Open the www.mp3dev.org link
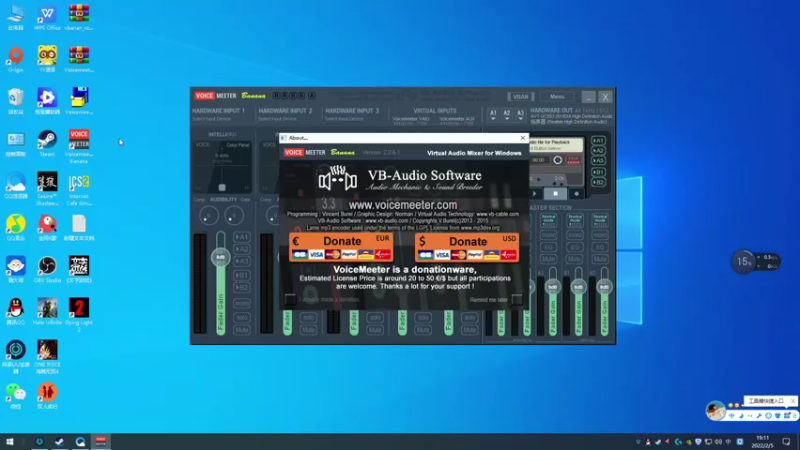 pos(480,228)
